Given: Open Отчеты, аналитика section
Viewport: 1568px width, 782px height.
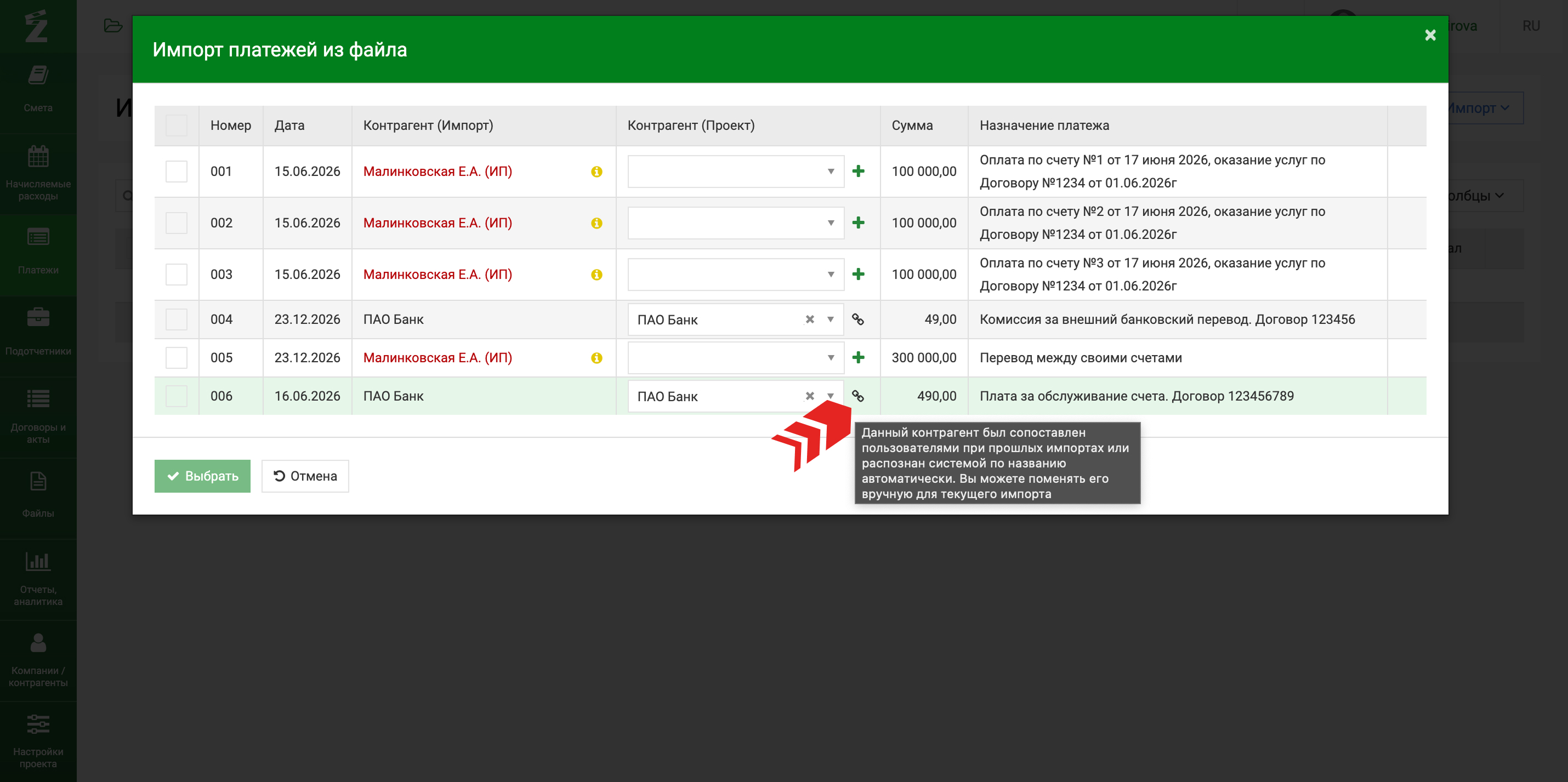Looking at the screenshot, I should click(x=38, y=578).
